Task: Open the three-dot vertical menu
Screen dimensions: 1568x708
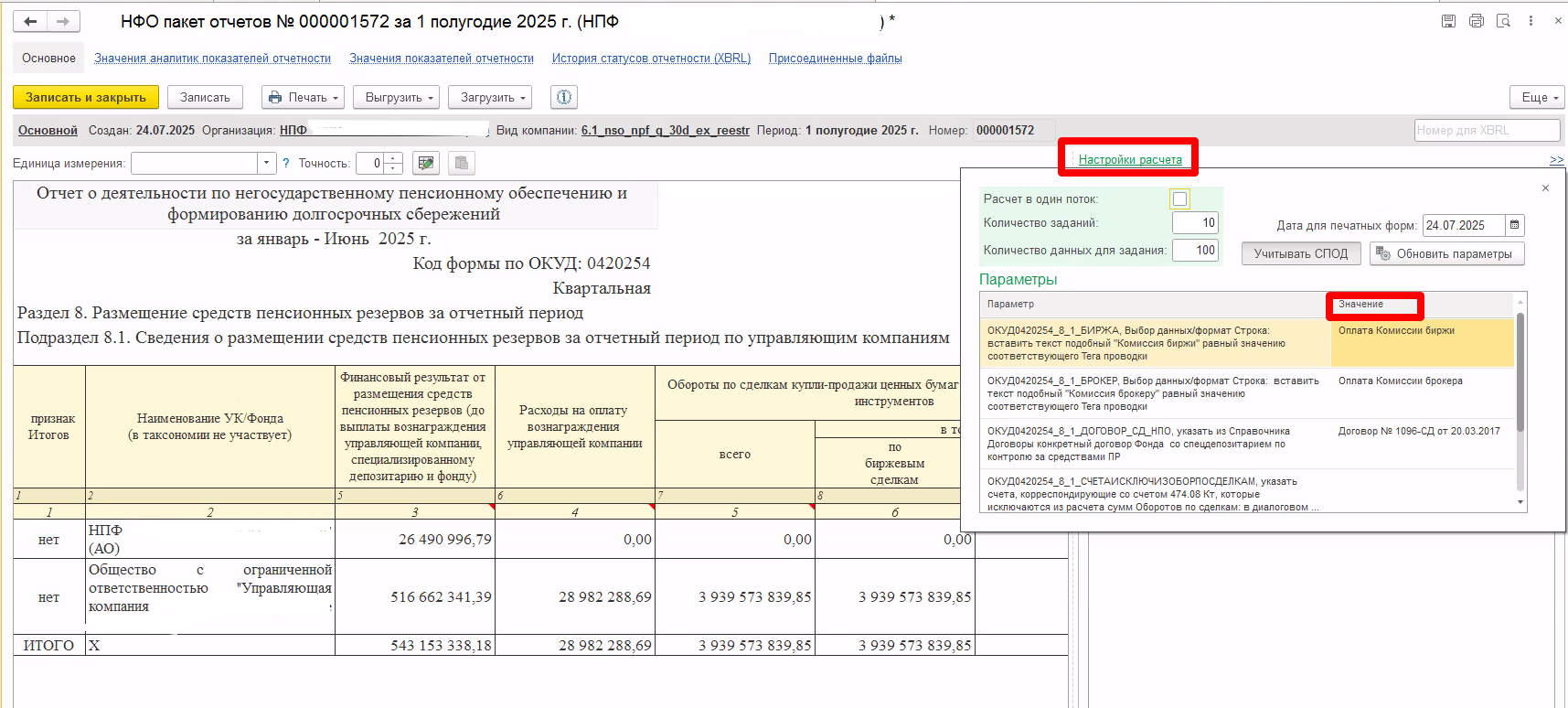Action: click(1531, 21)
